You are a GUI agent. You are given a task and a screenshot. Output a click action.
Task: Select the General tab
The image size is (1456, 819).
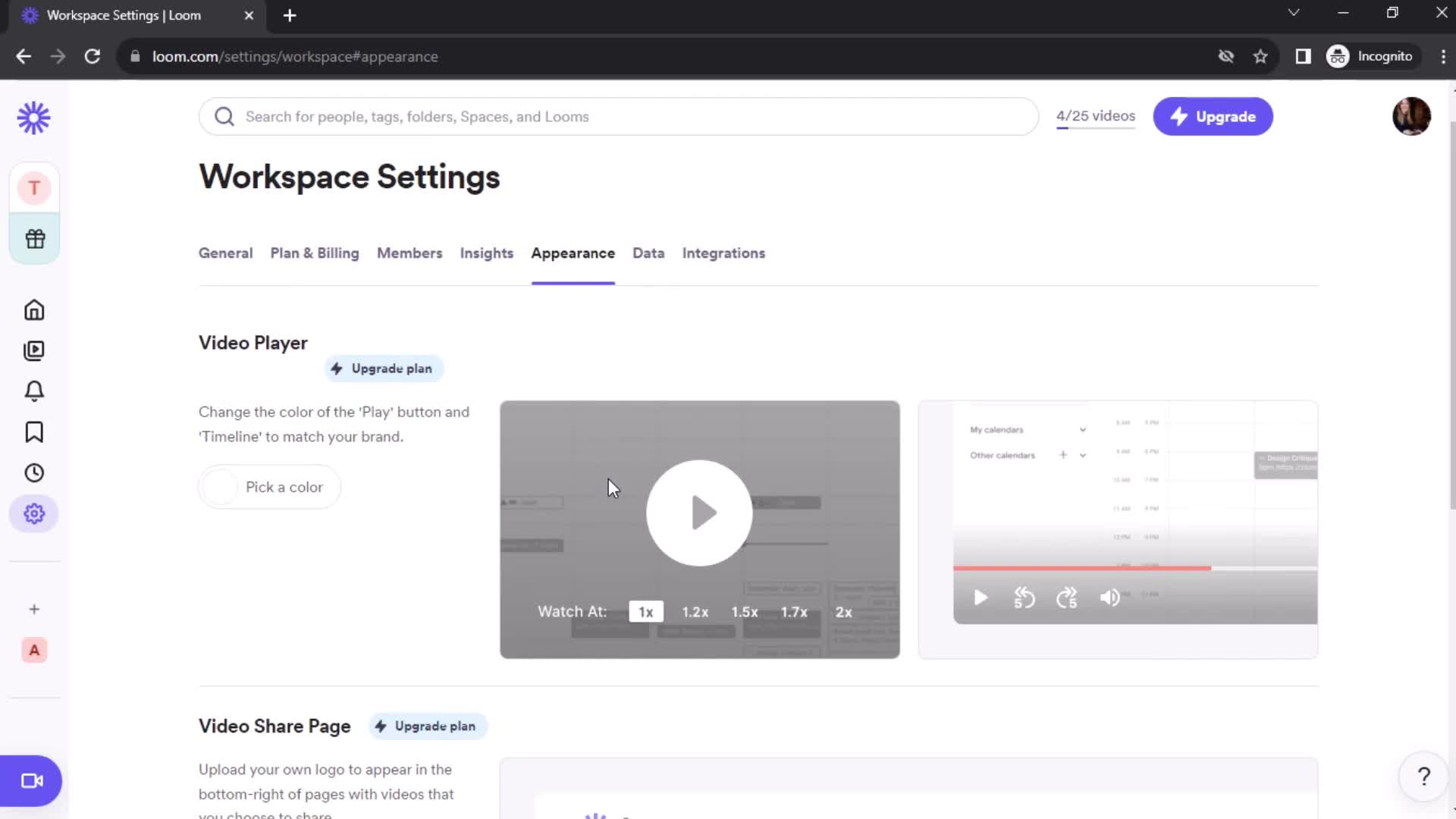[225, 253]
